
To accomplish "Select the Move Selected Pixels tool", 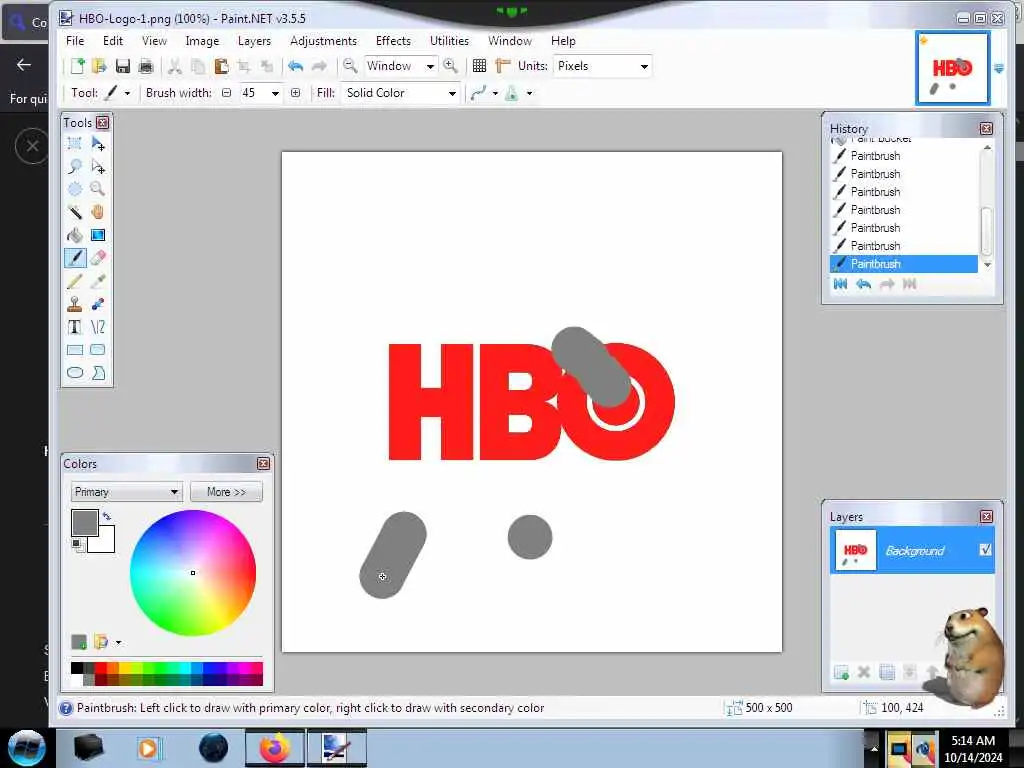I will 98,143.
